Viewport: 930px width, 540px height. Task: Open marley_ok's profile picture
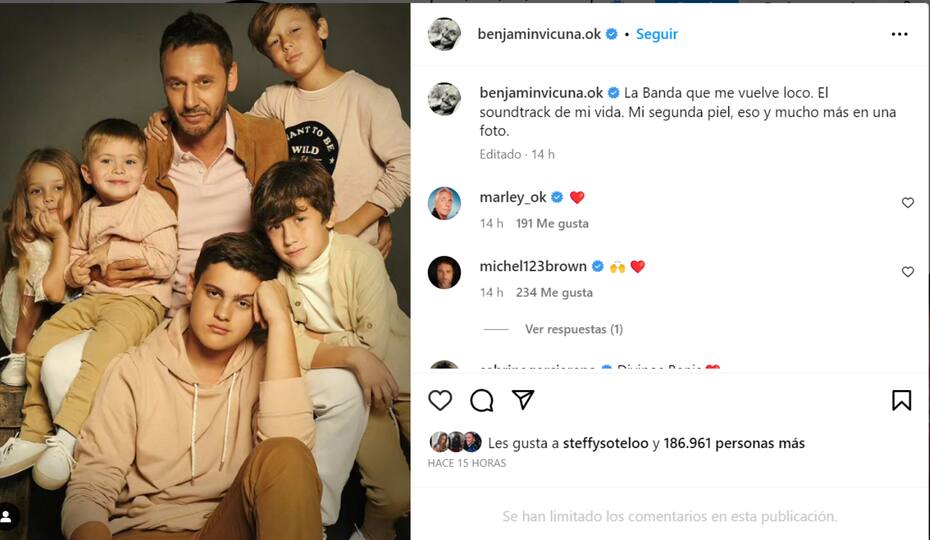[444, 203]
